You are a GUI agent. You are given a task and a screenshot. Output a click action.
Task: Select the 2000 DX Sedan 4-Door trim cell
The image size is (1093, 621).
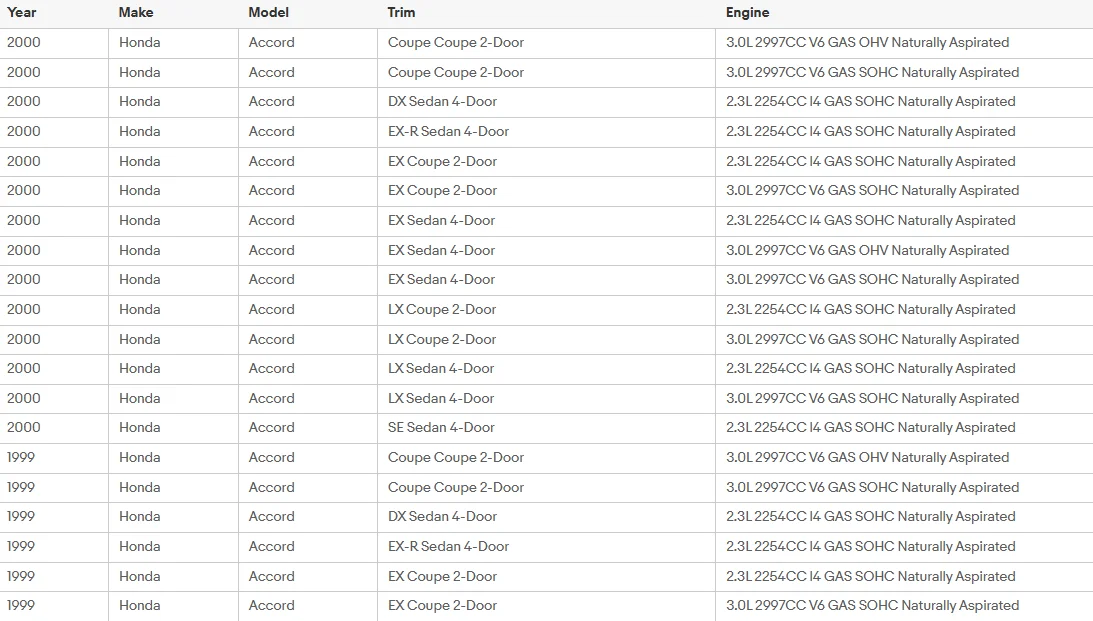(x=546, y=102)
